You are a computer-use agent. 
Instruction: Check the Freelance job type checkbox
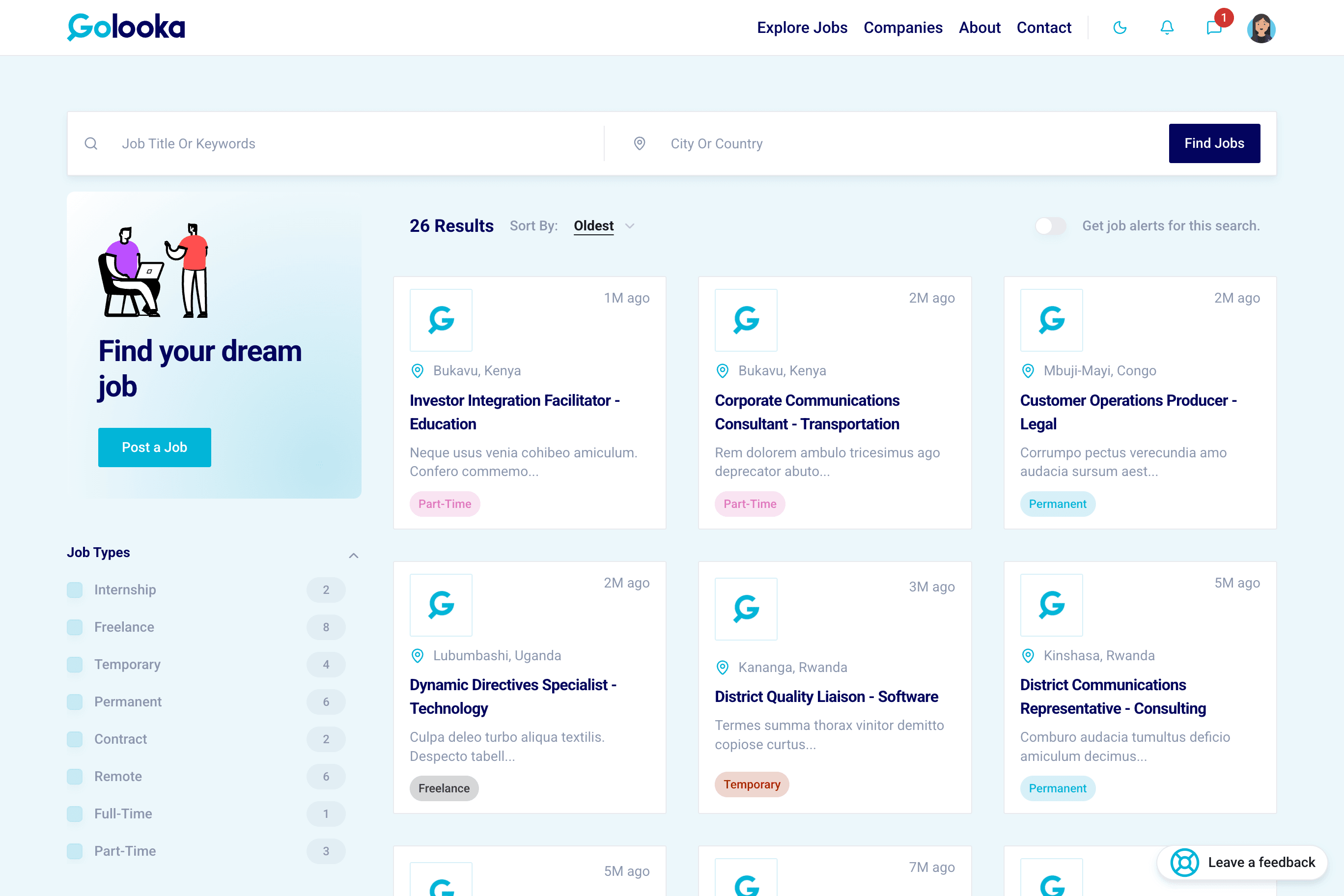[x=75, y=627]
